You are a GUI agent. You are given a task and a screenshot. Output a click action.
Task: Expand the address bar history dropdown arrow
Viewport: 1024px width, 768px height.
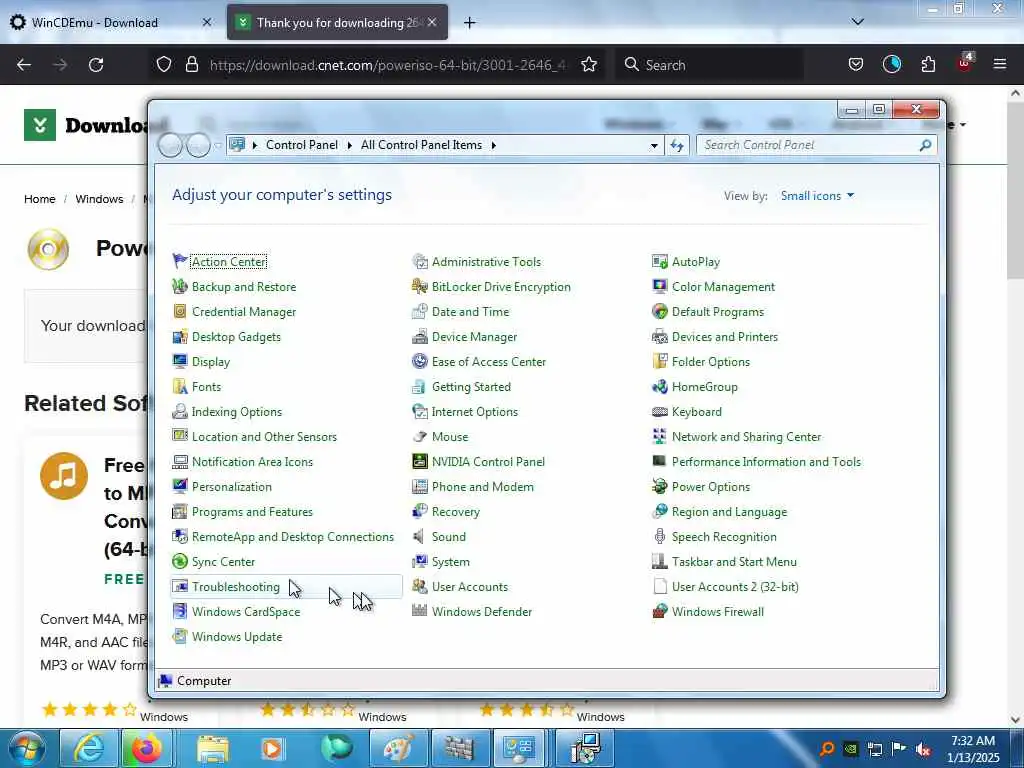point(654,146)
